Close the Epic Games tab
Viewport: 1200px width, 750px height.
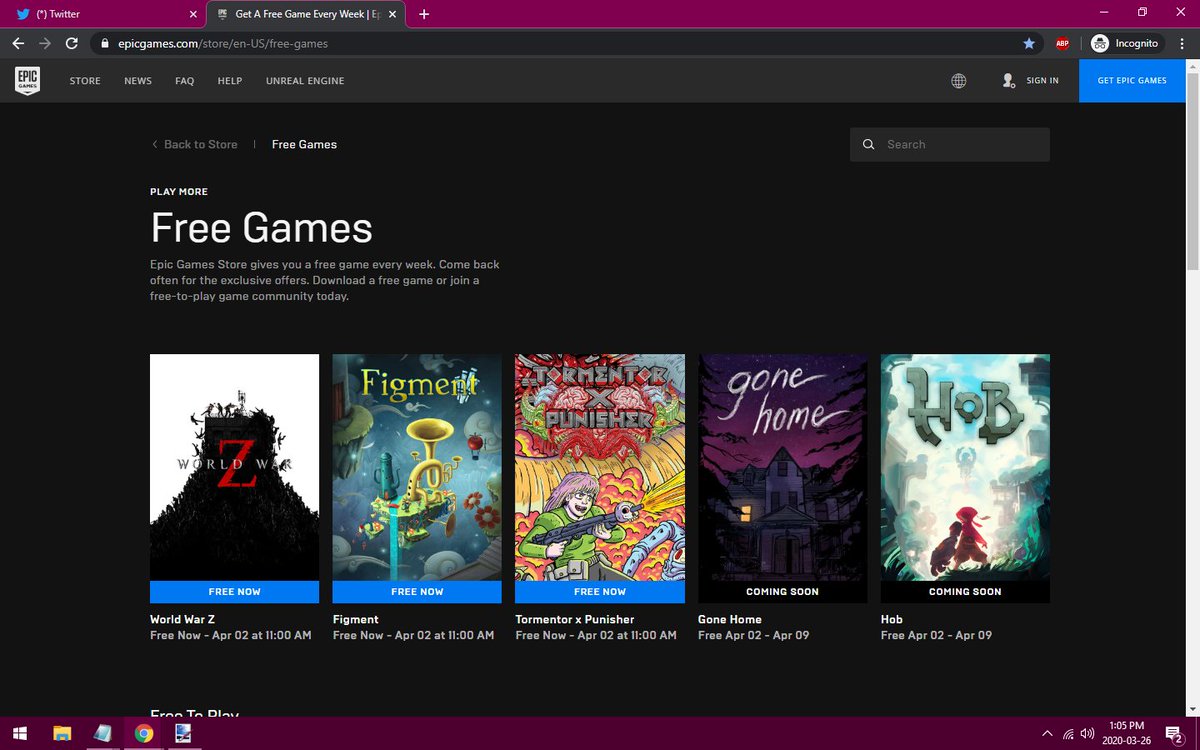click(395, 14)
